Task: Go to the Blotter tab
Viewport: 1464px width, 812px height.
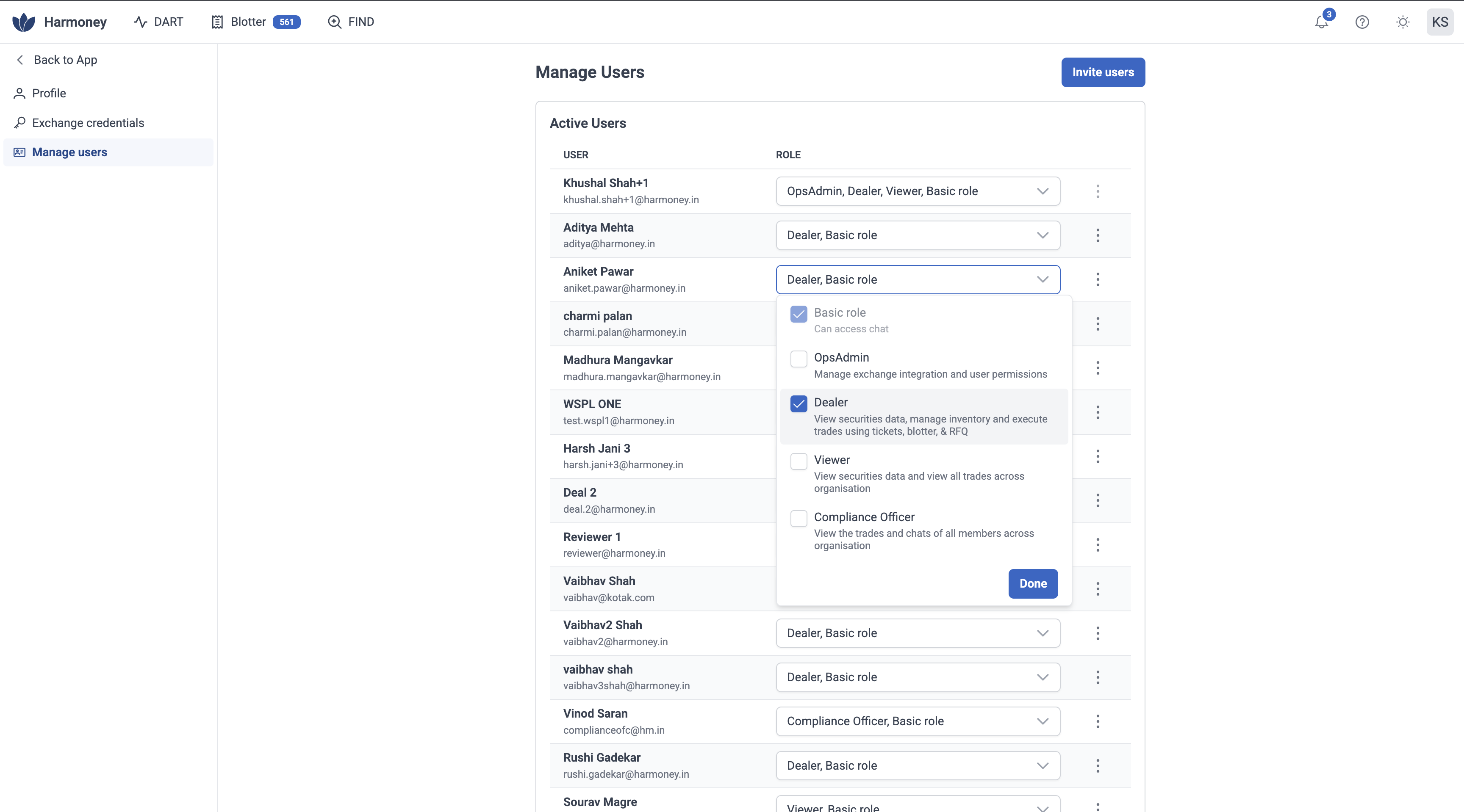Action: [x=248, y=22]
